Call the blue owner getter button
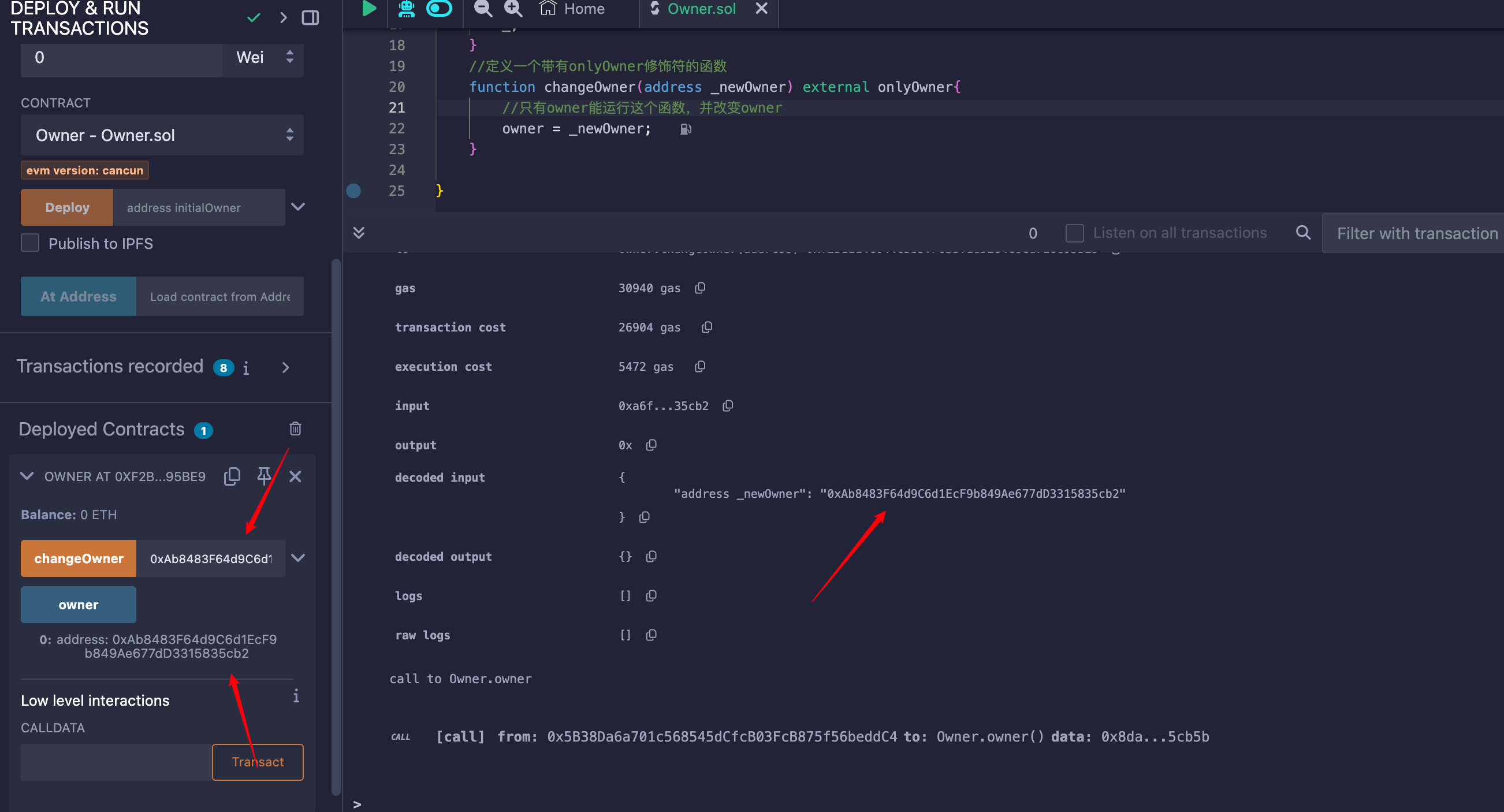 pos(78,604)
